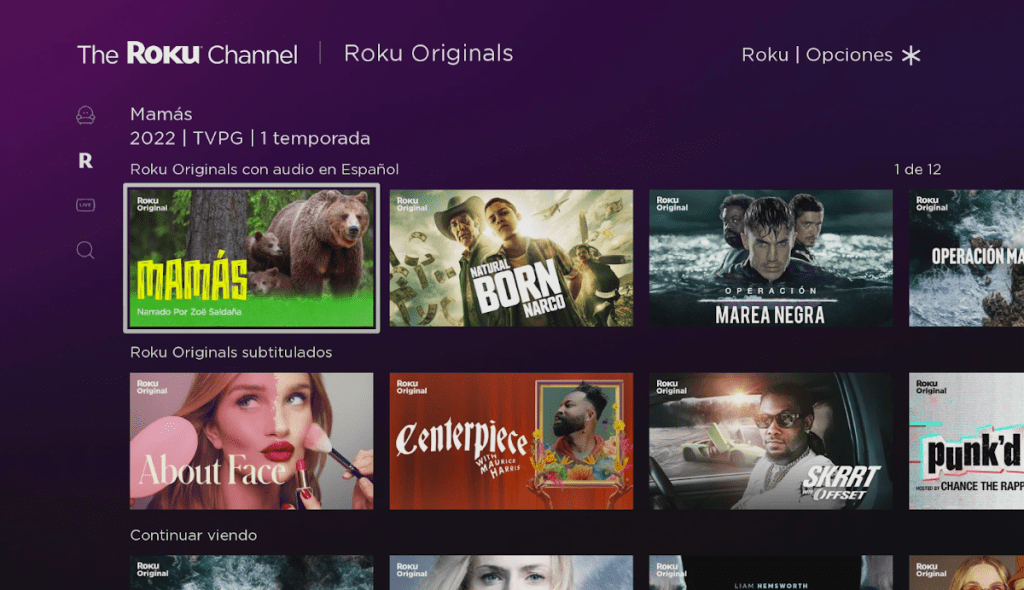Image resolution: width=1024 pixels, height=590 pixels.
Task: Open the Live TV sidebar icon
Action: click(86, 205)
